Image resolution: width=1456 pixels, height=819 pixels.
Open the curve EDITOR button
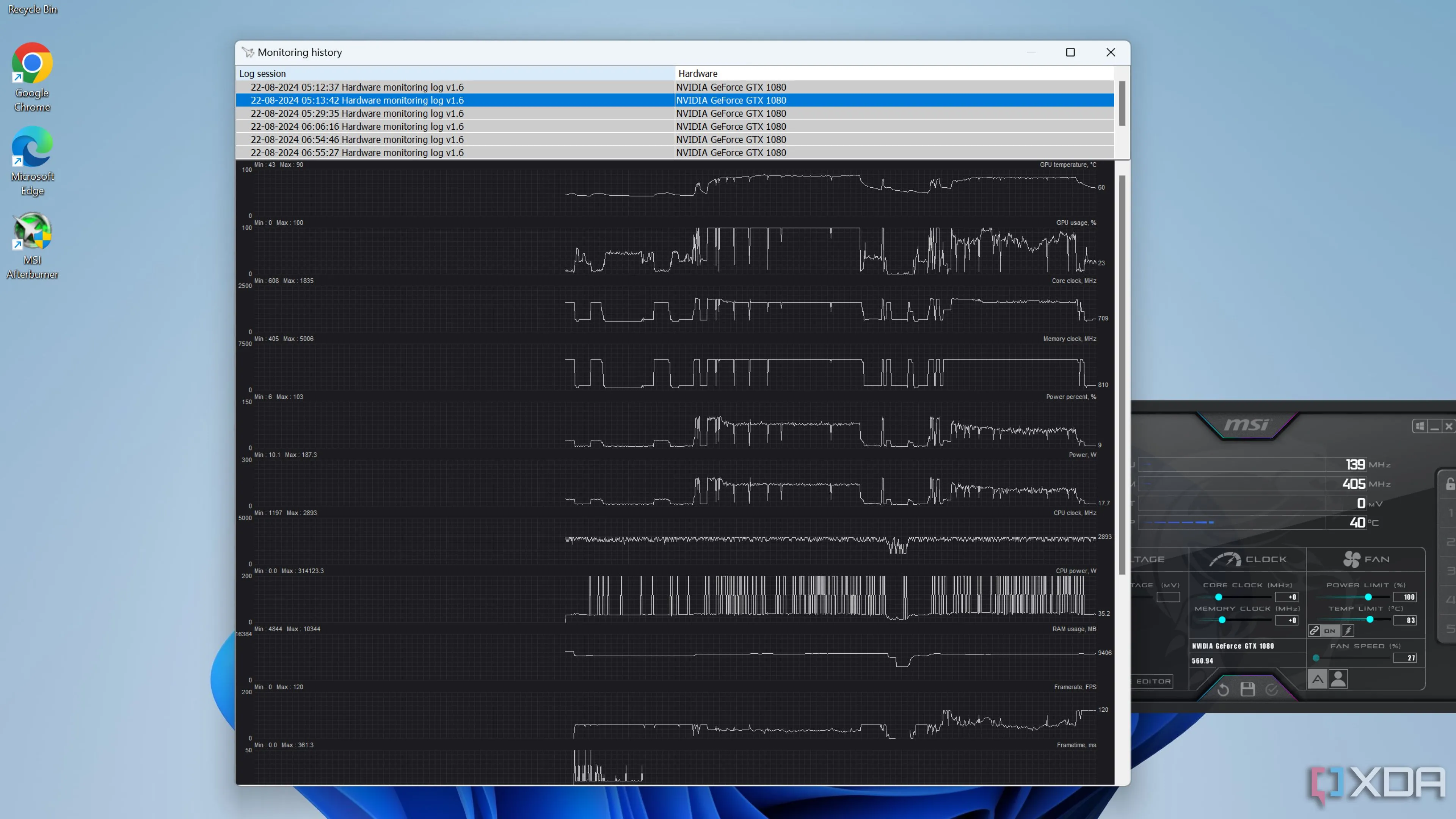1153,681
